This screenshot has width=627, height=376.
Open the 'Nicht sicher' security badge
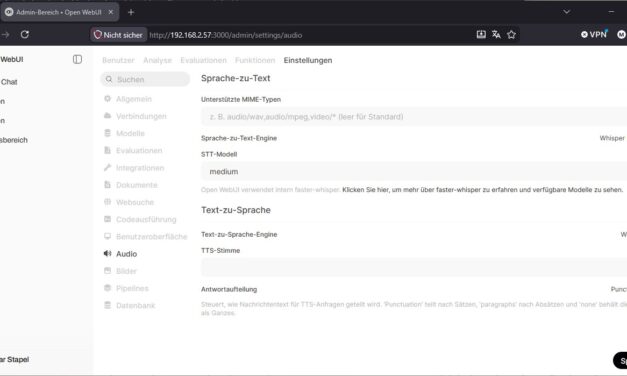118,35
